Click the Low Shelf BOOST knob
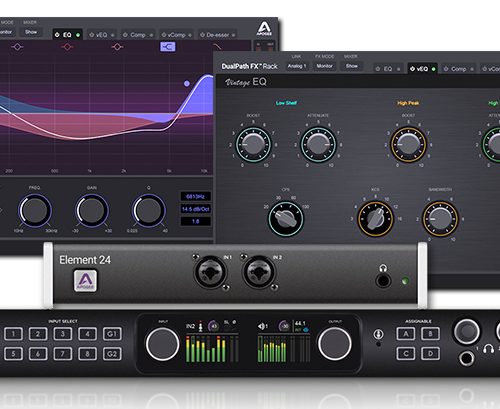 pyautogui.click(x=253, y=144)
